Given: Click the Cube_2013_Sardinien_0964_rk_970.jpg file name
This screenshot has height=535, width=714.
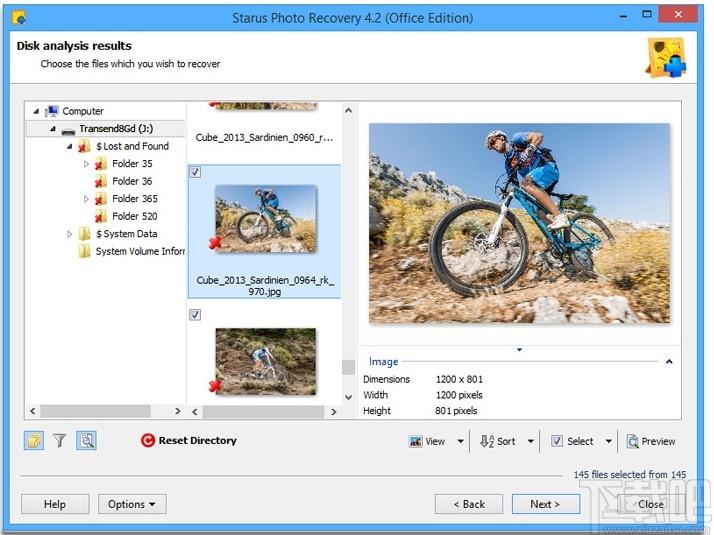Looking at the screenshot, I should click(265, 286).
